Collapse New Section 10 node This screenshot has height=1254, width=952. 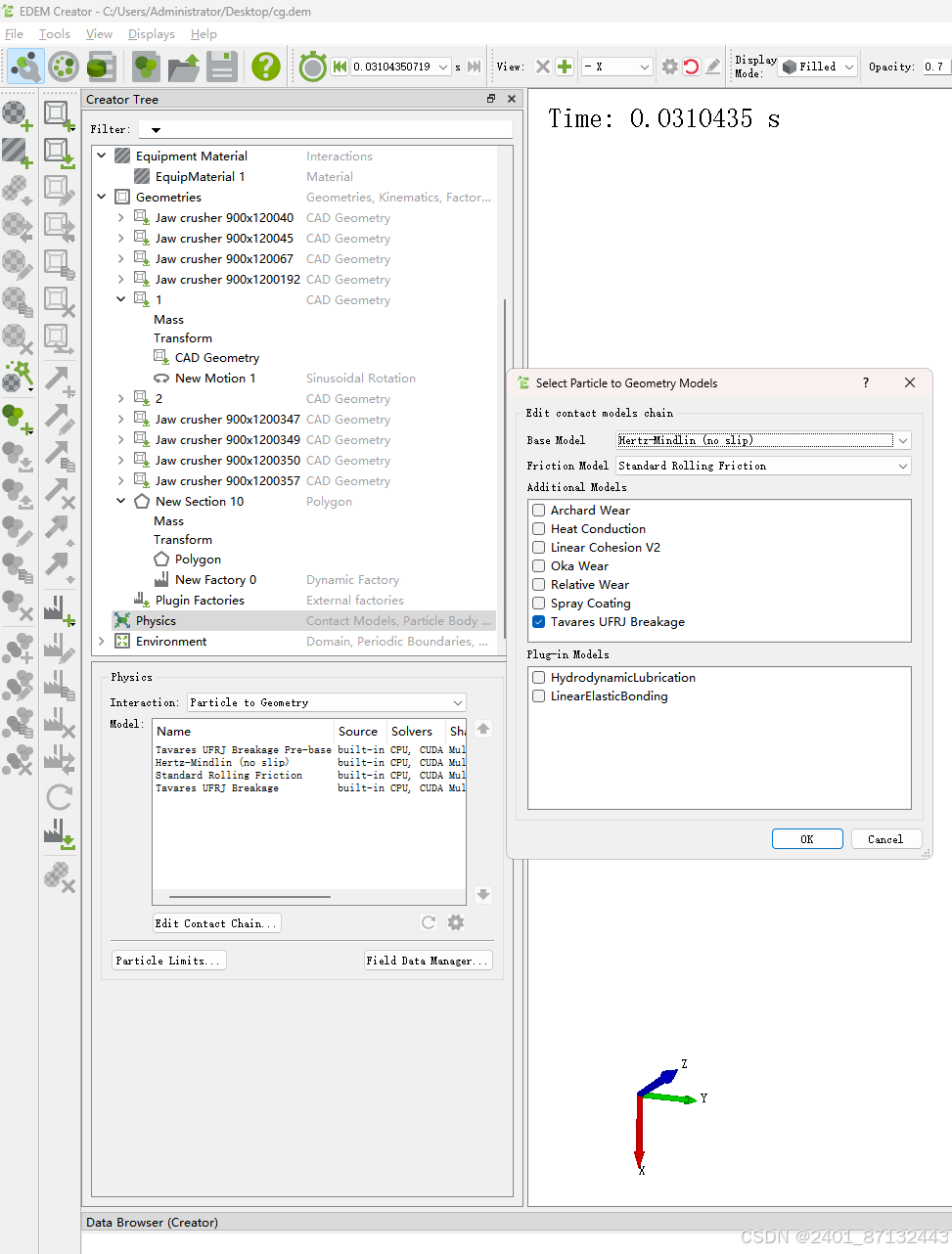(x=120, y=501)
